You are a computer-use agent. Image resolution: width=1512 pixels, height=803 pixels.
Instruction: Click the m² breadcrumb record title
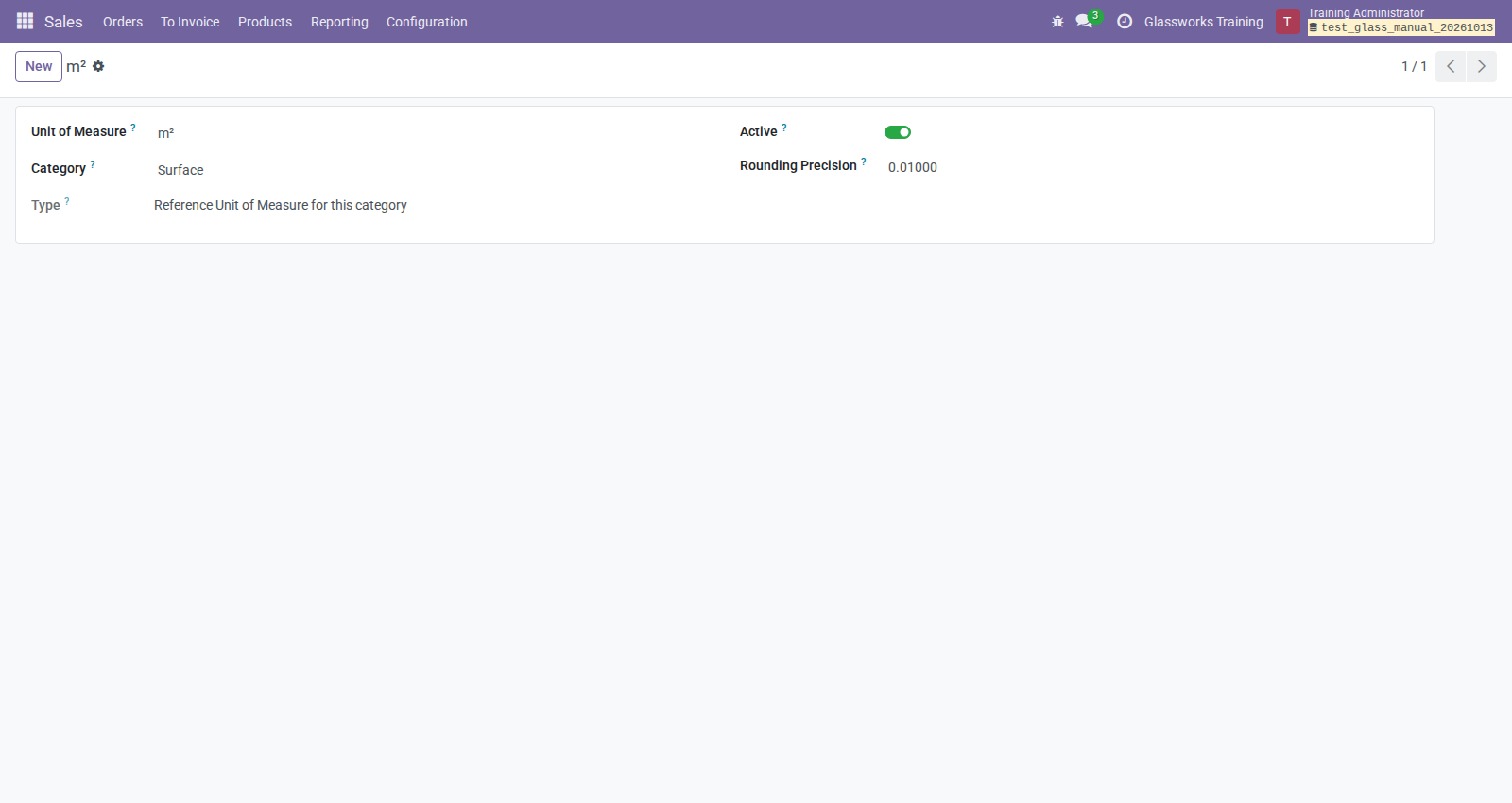[x=76, y=66]
